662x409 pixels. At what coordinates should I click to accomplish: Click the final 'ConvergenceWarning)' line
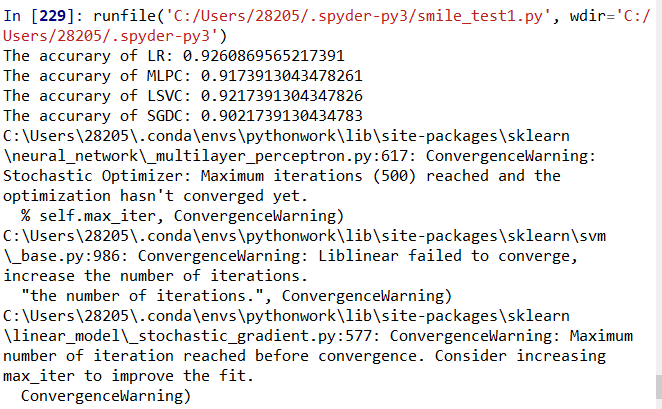coord(106,396)
